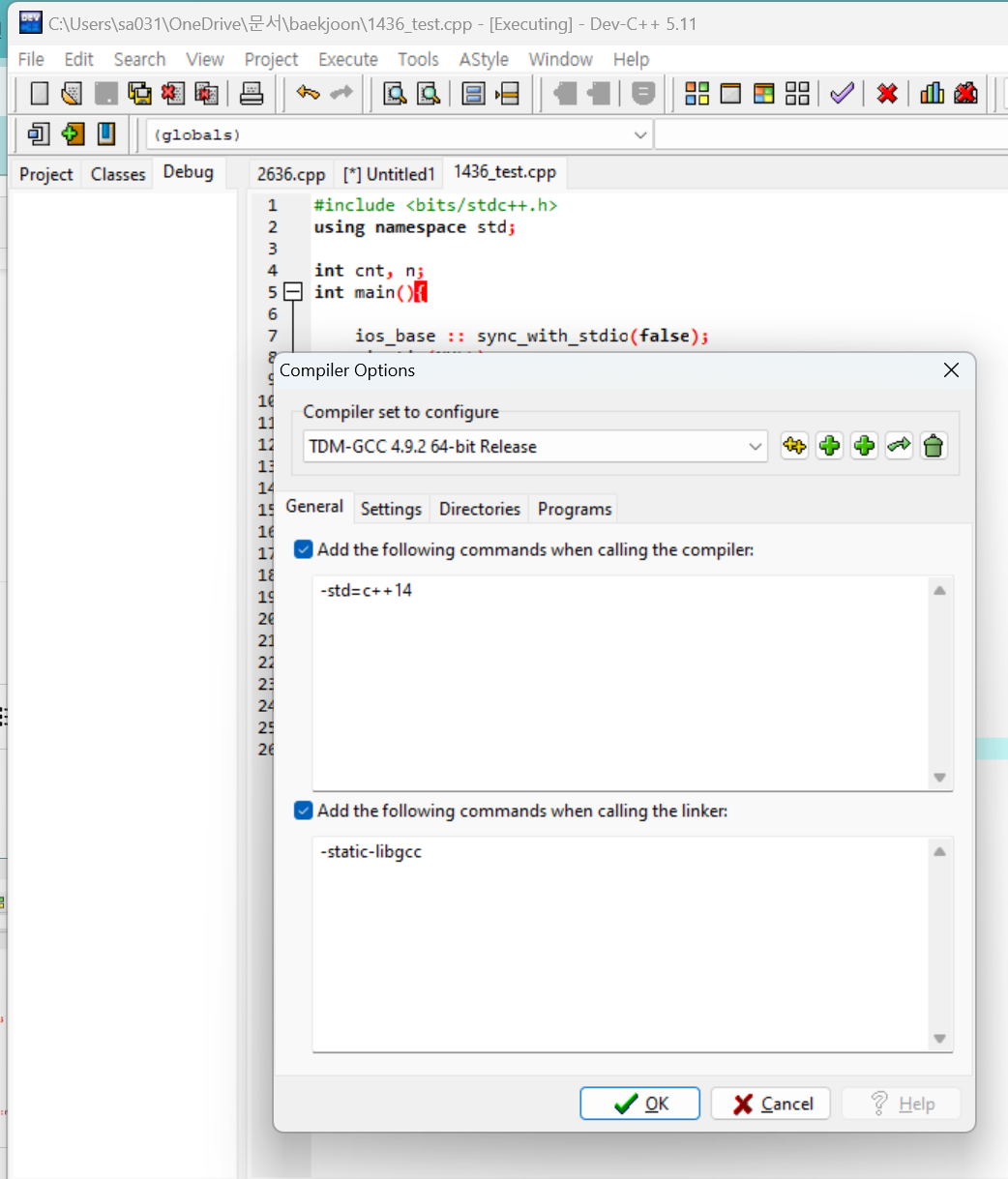Open the Help menu in the menu bar

[x=631, y=59]
